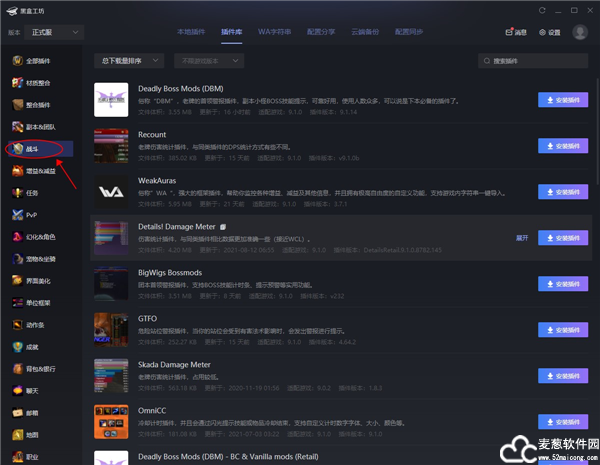Select the 战斗 combat category

click(x=40, y=149)
